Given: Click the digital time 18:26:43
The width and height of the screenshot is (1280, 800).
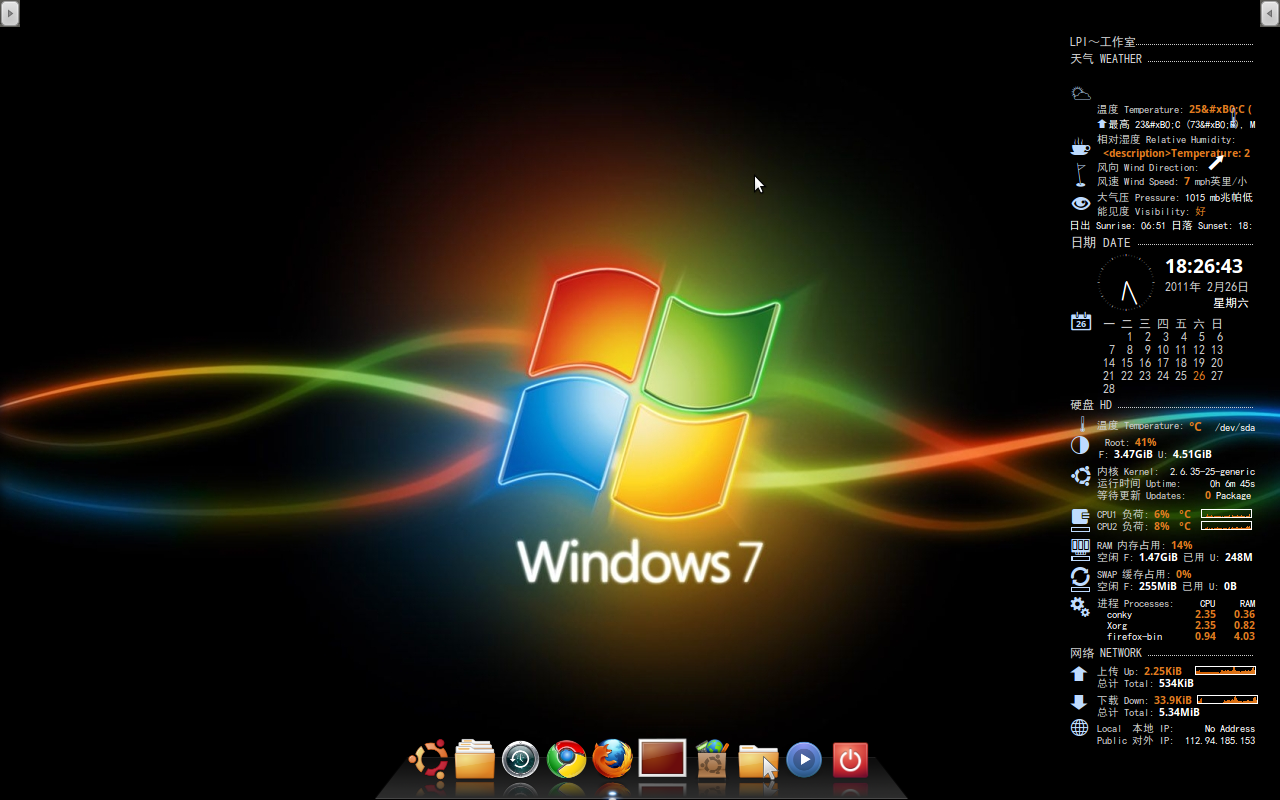Looking at the screenshot, I should click(x=1204, y=266).
